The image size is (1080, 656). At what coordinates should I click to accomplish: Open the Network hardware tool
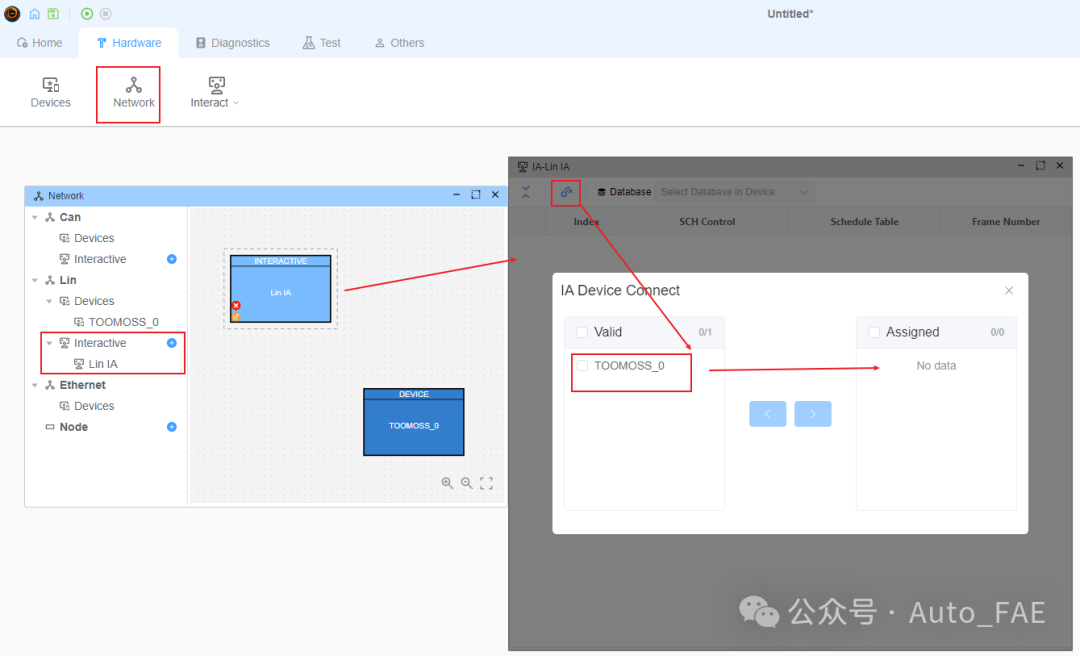point(134,93)
